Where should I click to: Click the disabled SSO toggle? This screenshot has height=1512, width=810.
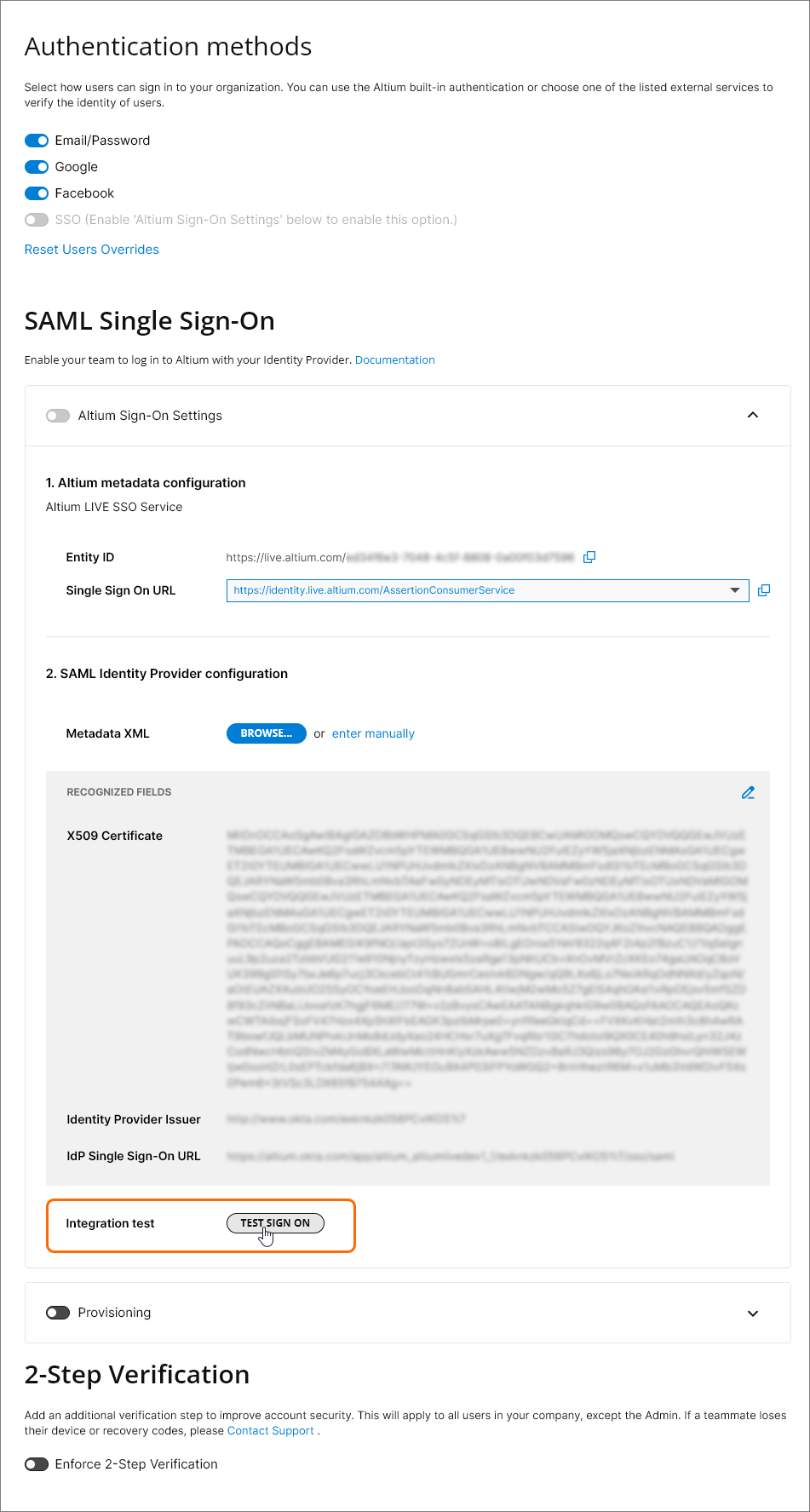(x=37, y=220)
